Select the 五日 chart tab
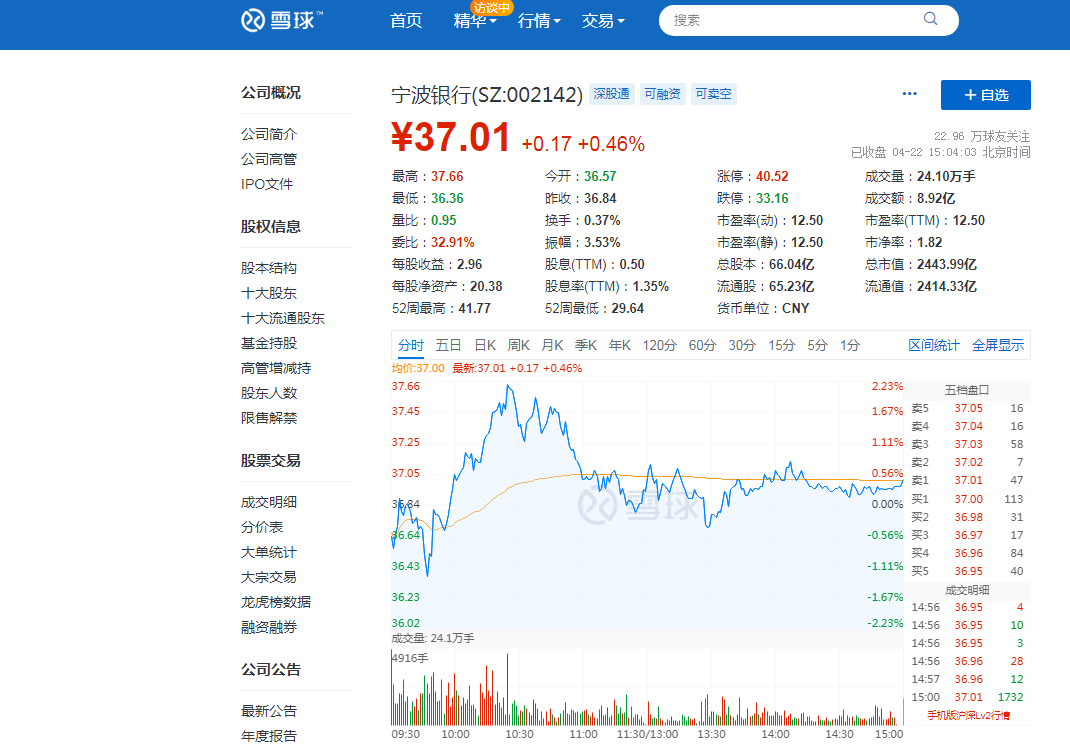 (448, 345)
